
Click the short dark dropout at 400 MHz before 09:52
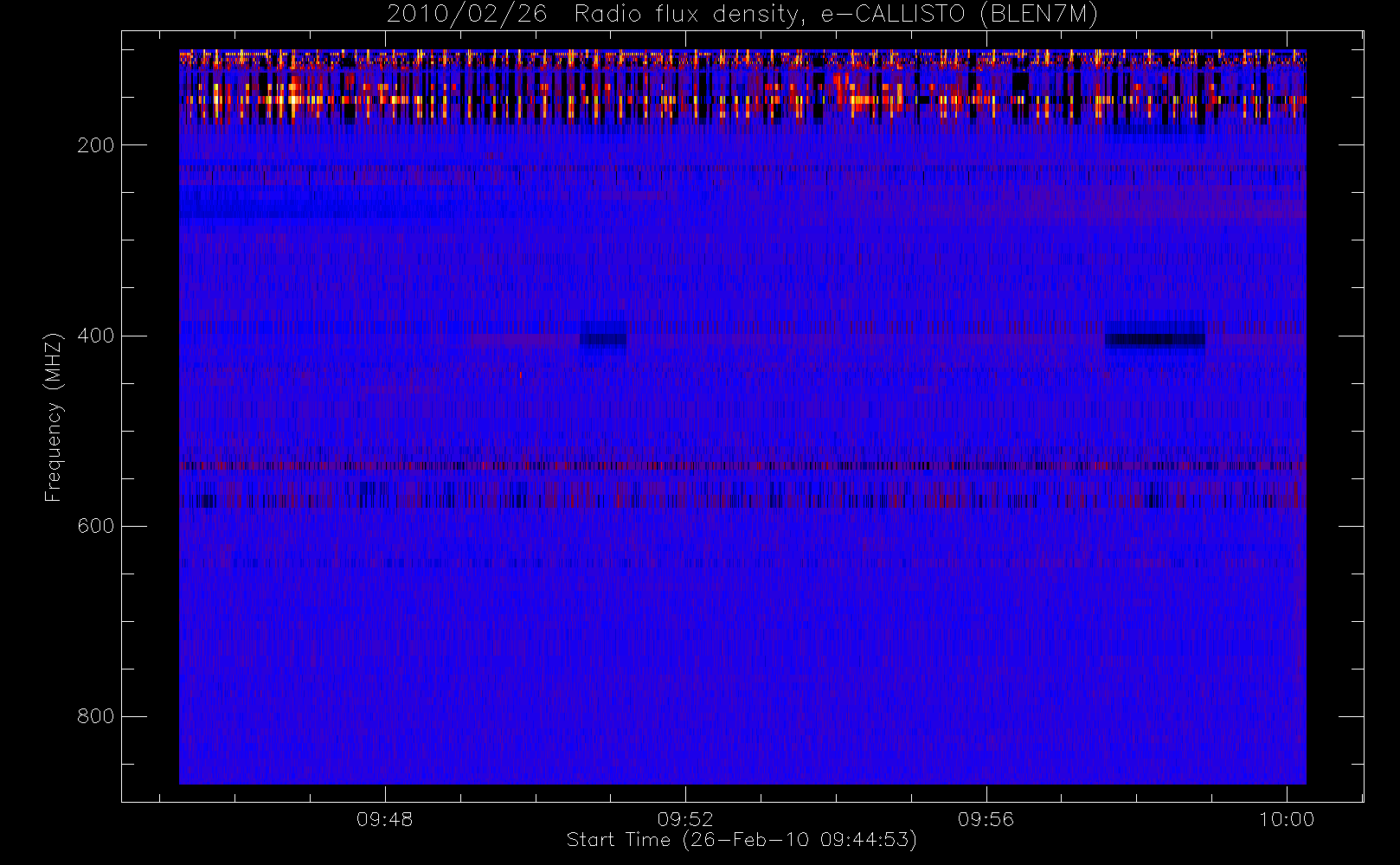pyautogui.click(x=602, y=339)
